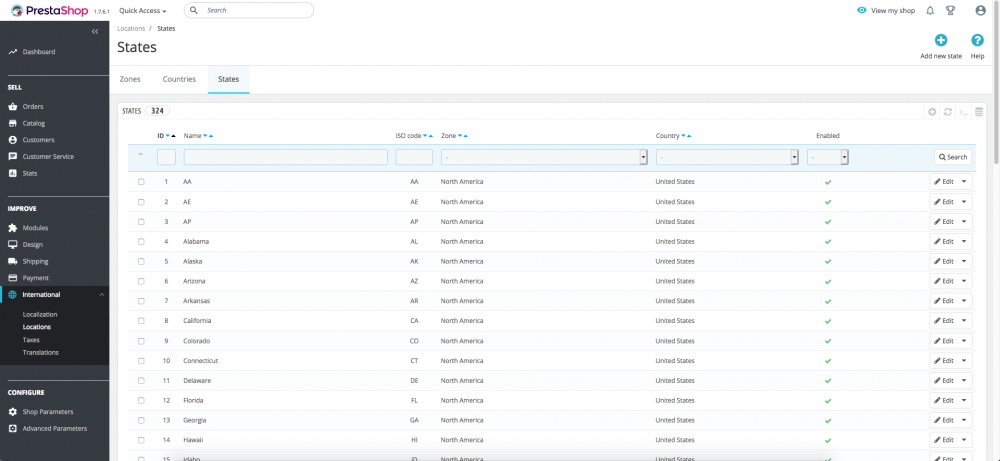Focus the ID filter input
The width and height of the screenshot is (1000, 461).
pyautogui.click(x=166, y=157)
